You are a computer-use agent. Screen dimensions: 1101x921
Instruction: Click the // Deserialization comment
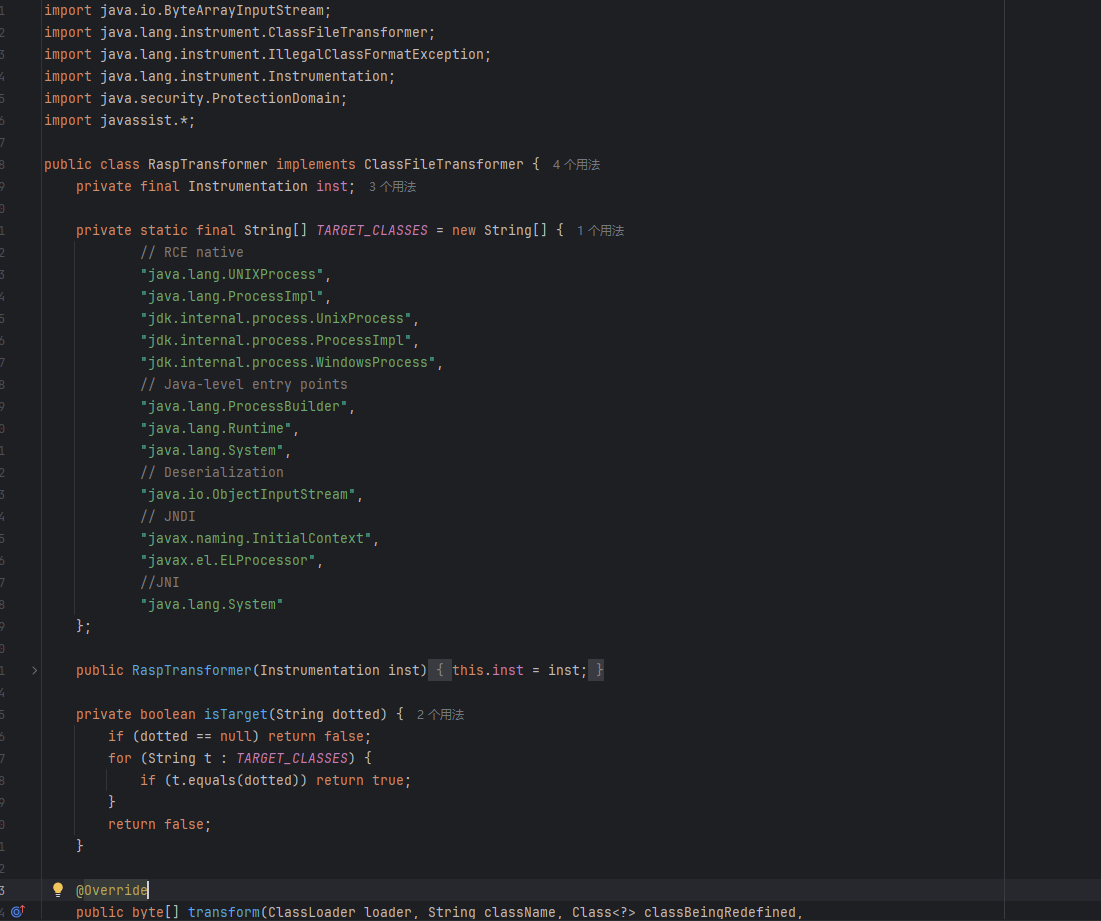coord(211,472)
